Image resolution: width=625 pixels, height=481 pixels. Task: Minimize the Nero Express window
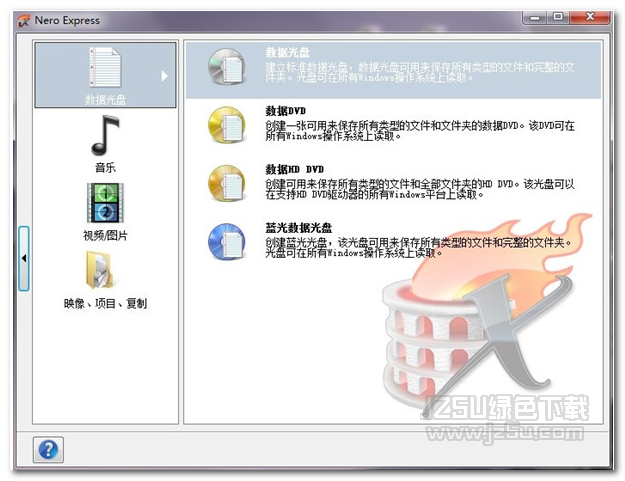coord(535,17)
